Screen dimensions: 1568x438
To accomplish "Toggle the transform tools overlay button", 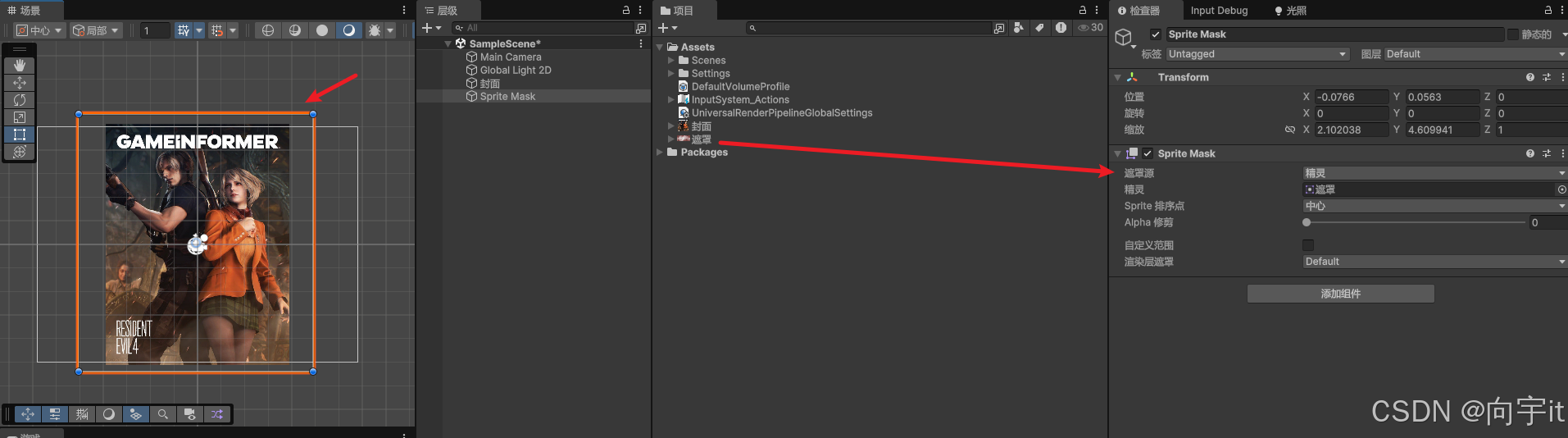I will point(28,414).
